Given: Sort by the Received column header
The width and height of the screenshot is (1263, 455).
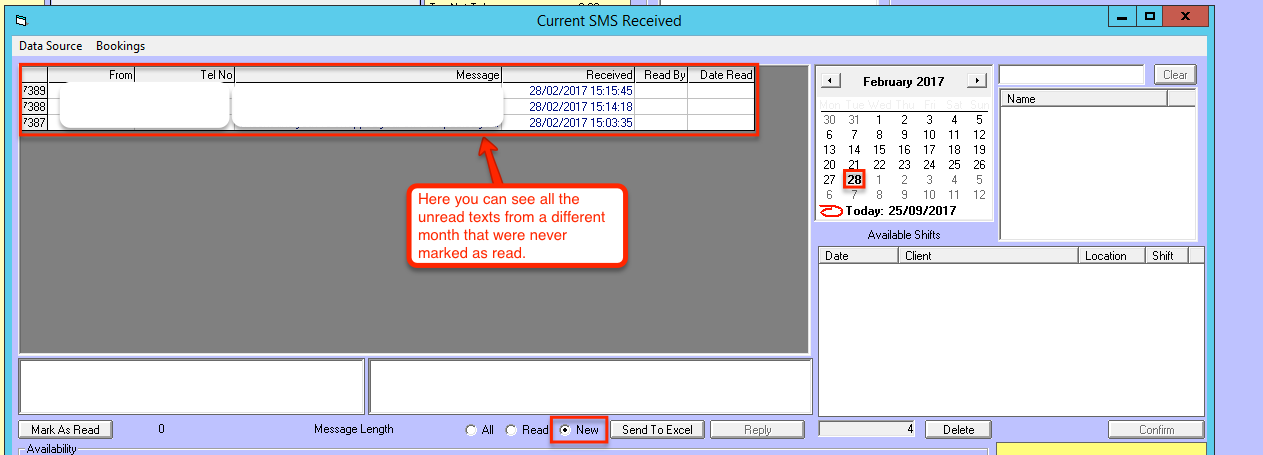Looking at the screenshot, I should click(x=569, y=75).
